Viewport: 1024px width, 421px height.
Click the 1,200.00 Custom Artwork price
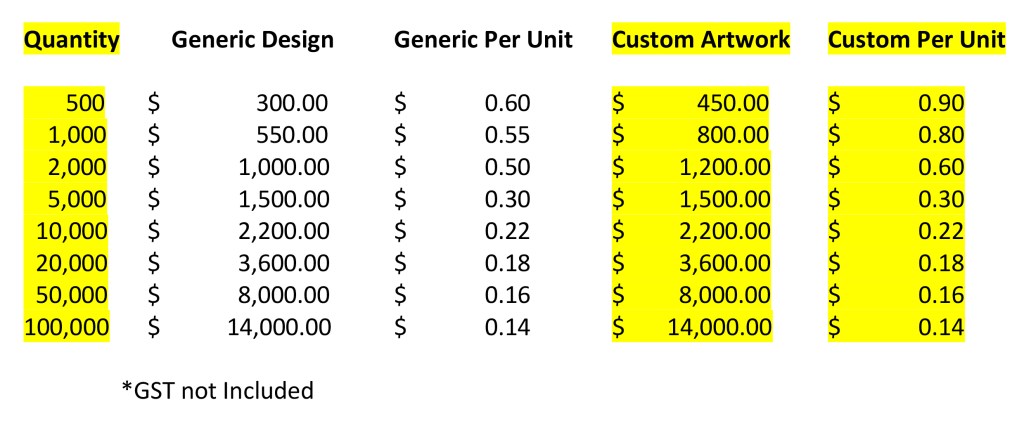pos(724,167)
